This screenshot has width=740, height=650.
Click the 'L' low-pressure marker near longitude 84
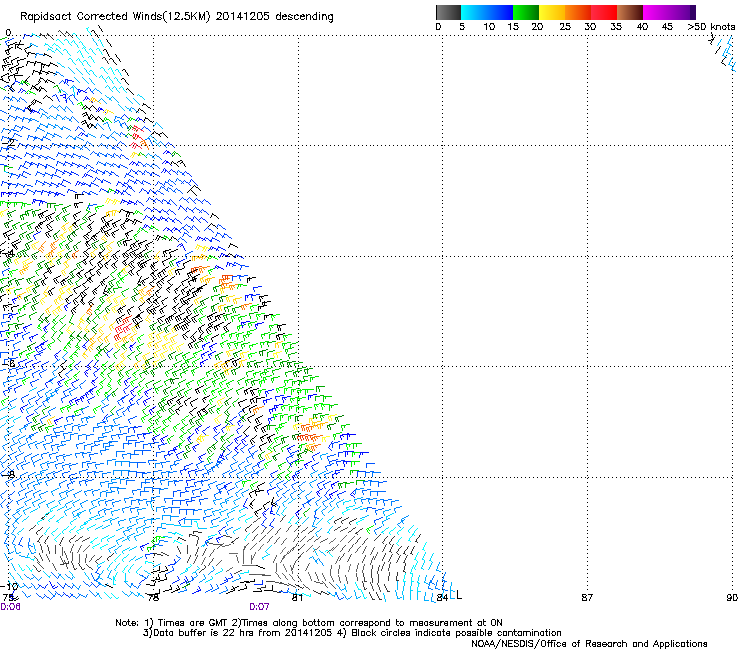click(459, 595)
